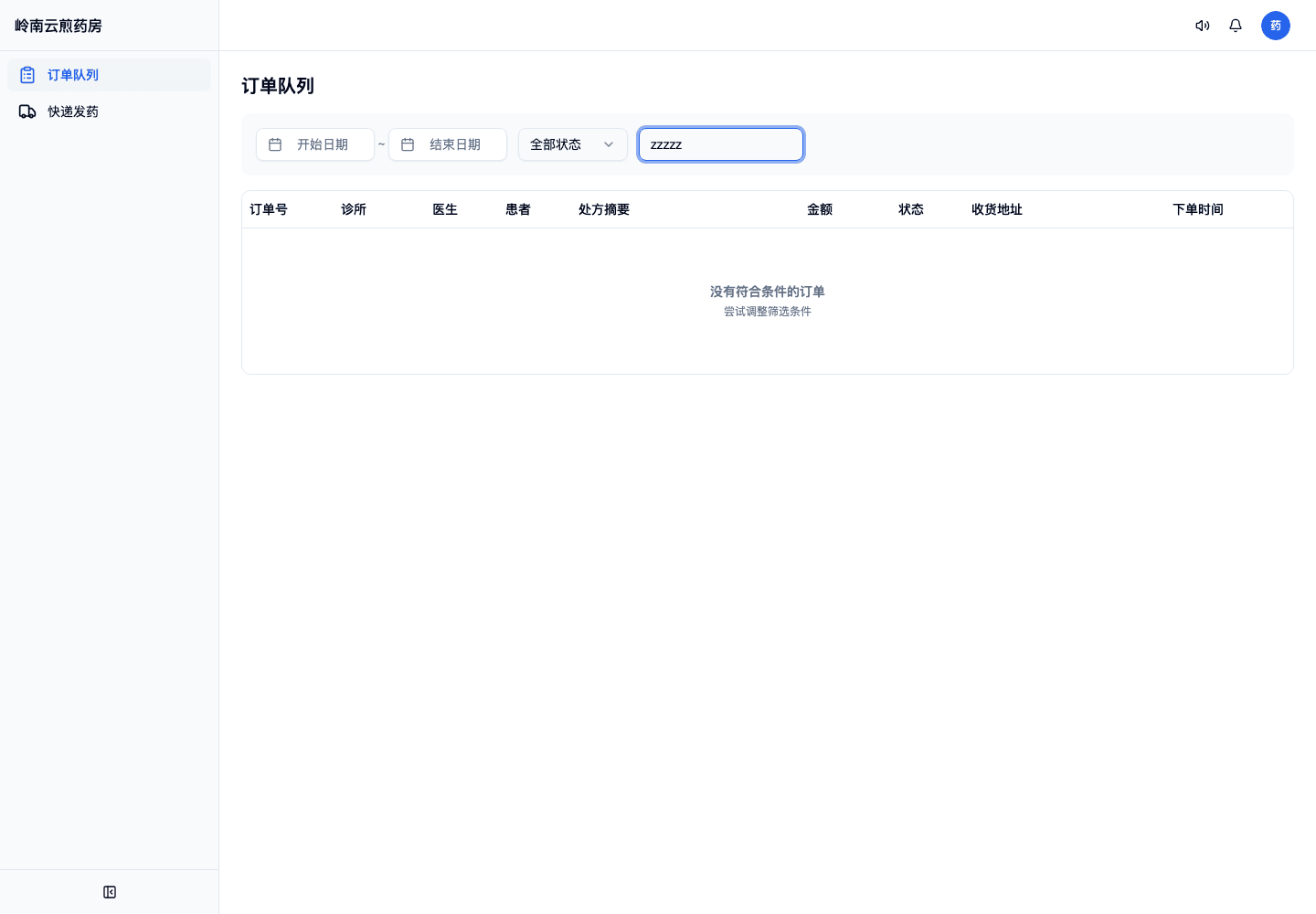Click the 金额 column header
This screenshot has height=914, width=1316.
(x=820, y=209)
